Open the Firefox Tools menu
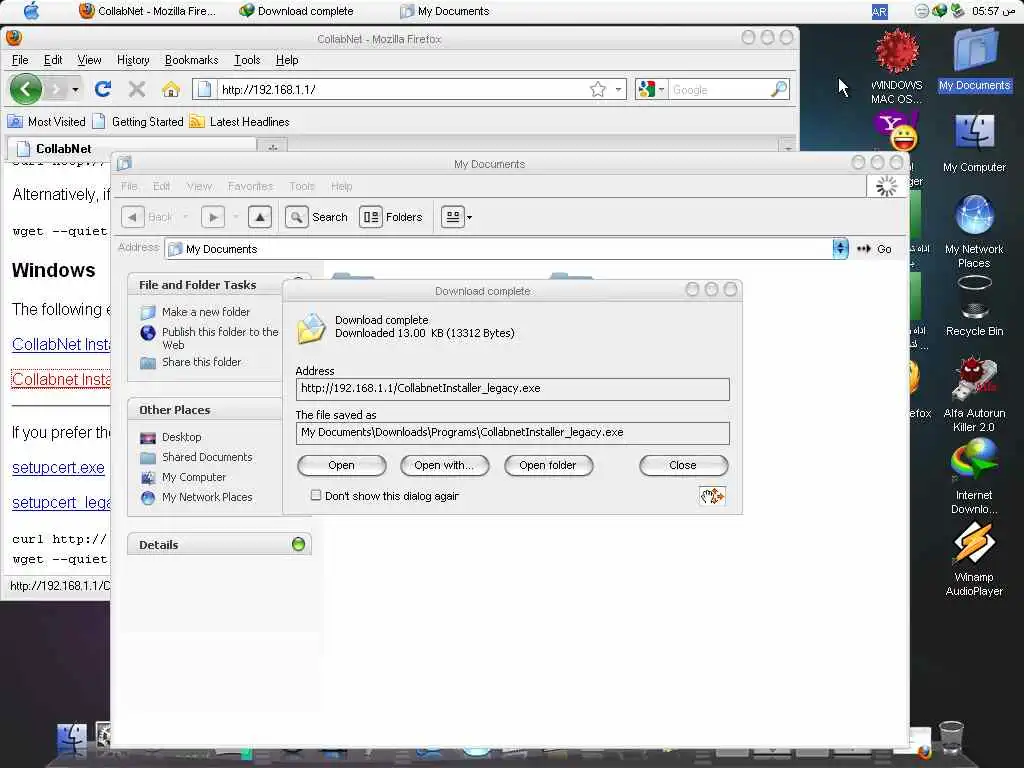Image resolution: width=1024 pixels, height=768 pixels. click(x=248, y=60)
